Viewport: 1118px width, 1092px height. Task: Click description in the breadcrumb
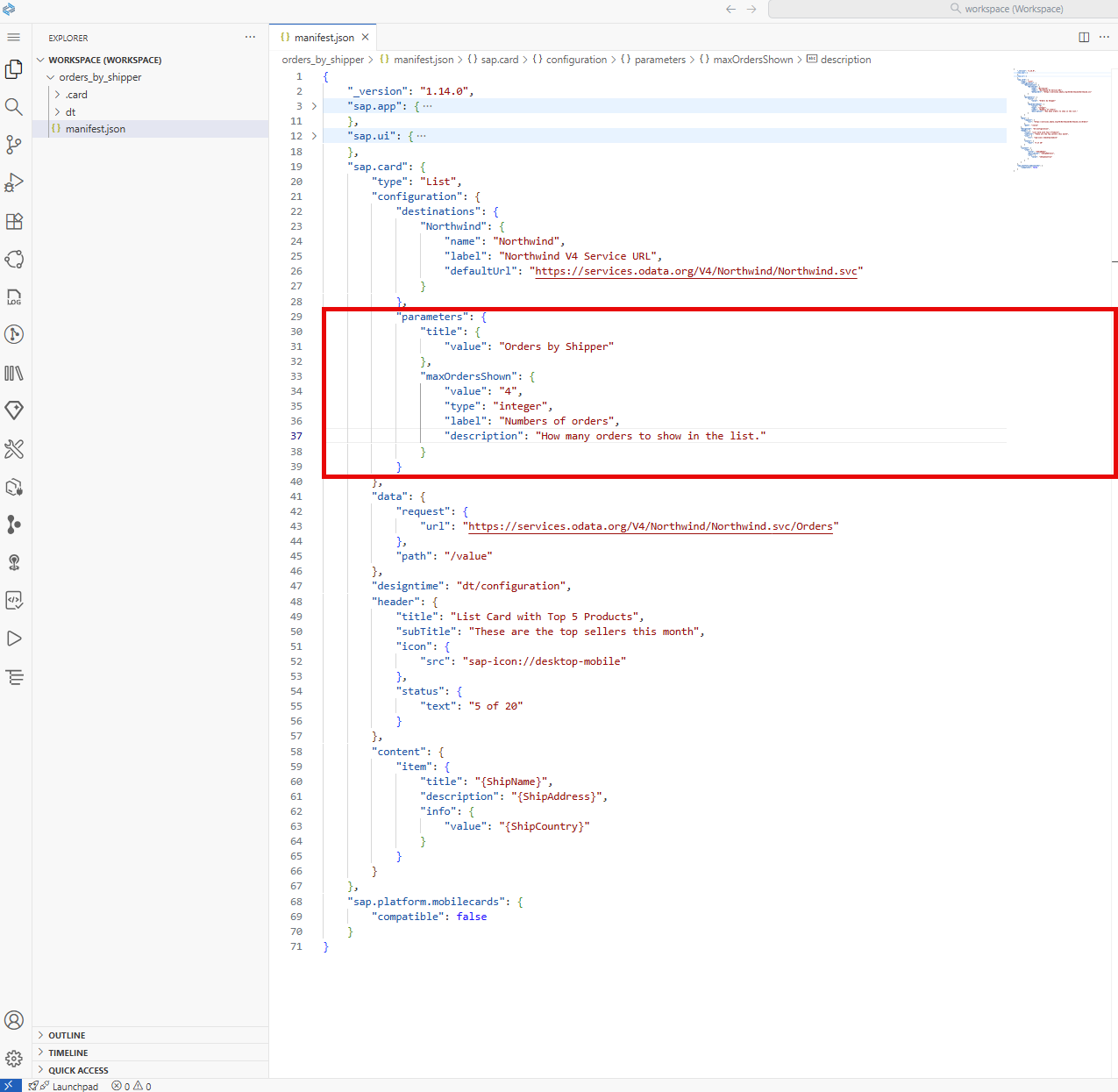click(x=845, y=60)
